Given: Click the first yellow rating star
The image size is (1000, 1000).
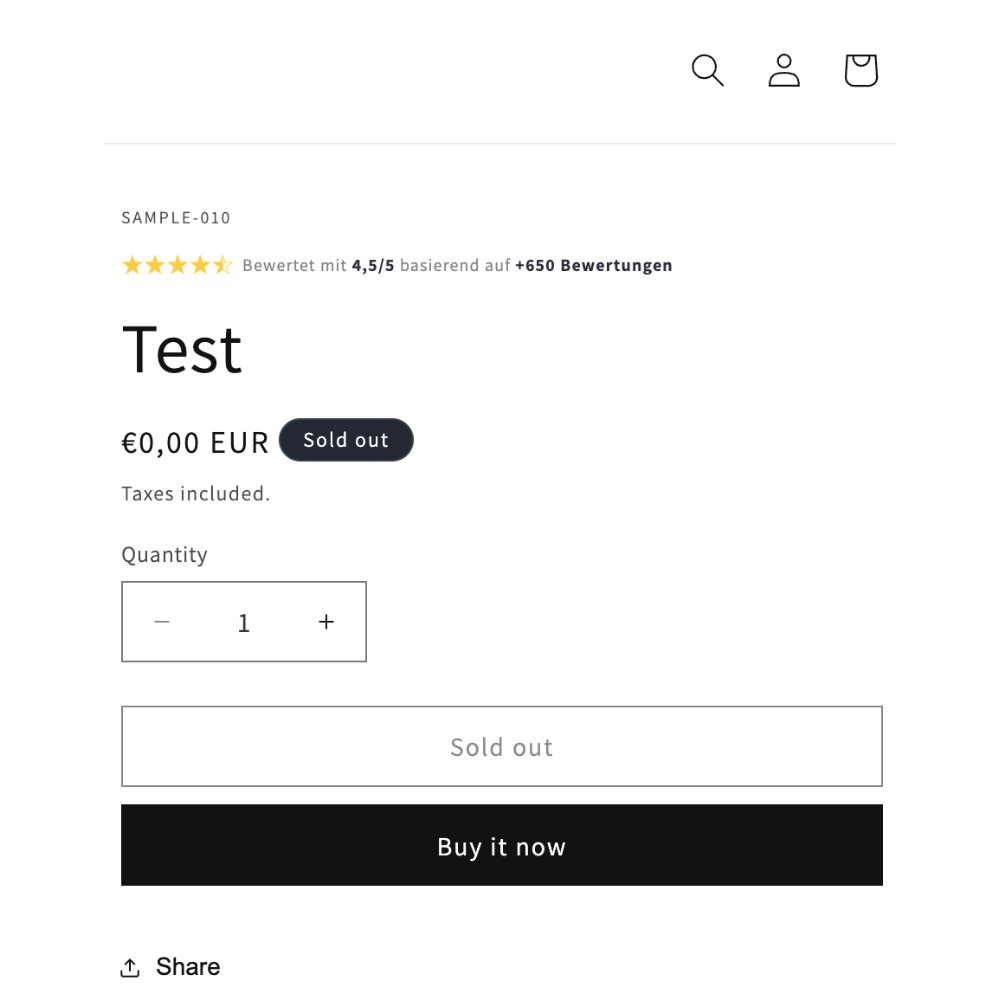Looking at the screenshot, I should (132, 265).
